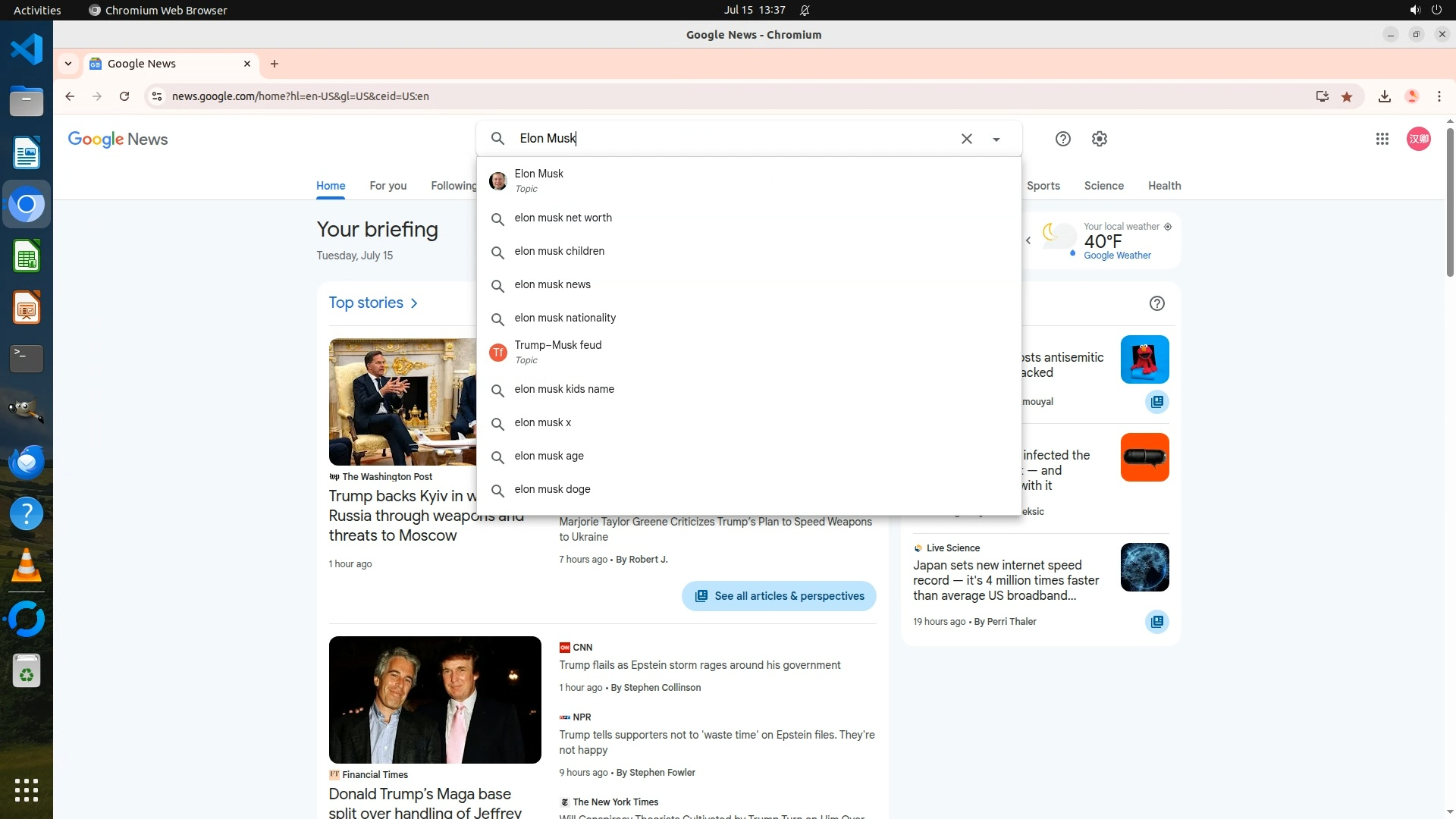Switch to the For you tab

(x=388, y=186)
